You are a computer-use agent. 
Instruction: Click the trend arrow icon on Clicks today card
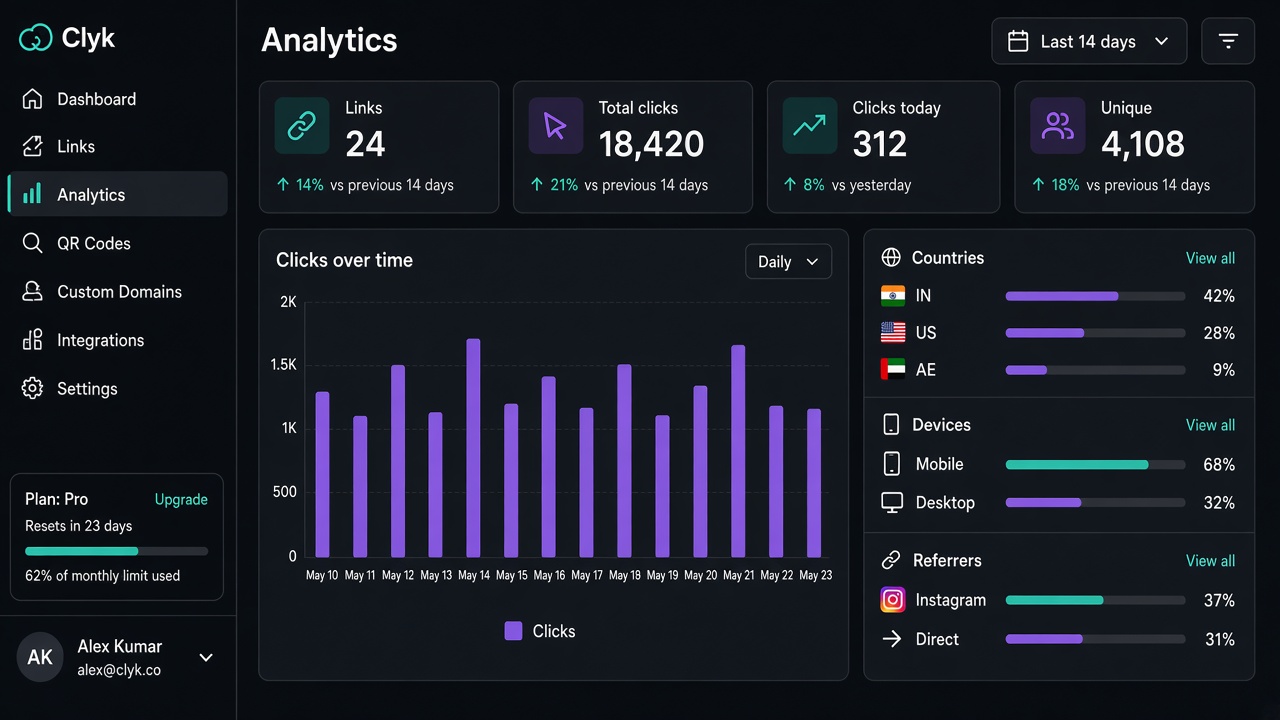click(x=809, y=125)
